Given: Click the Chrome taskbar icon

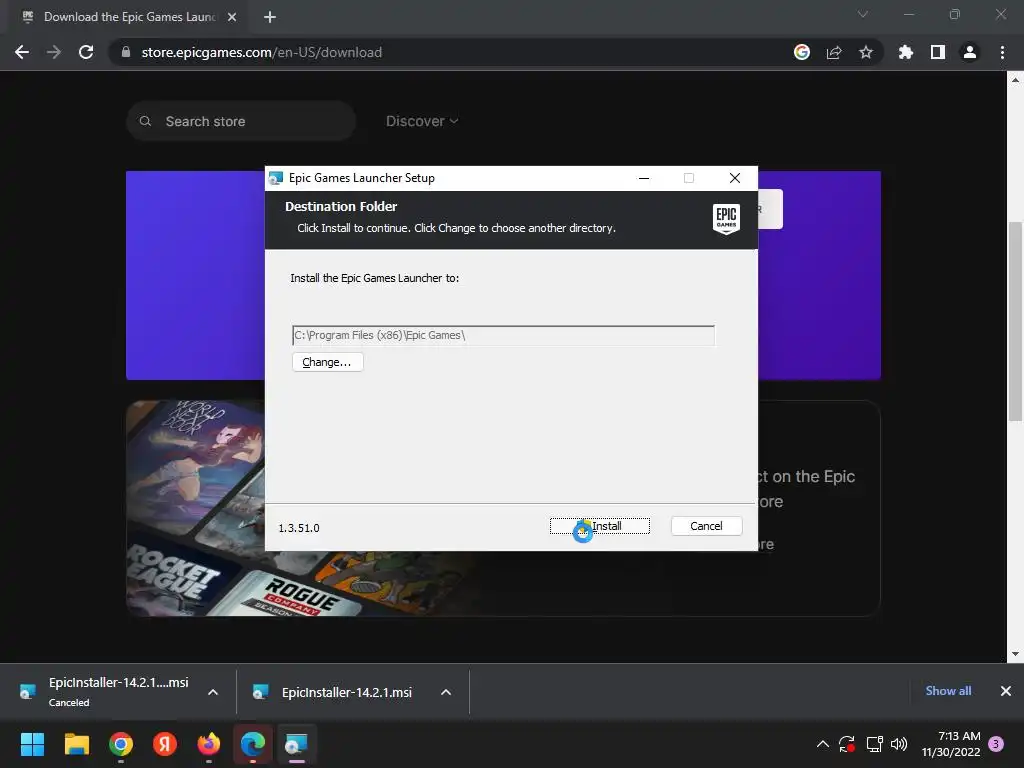Looking at the screenshot, I should point(121,744).
